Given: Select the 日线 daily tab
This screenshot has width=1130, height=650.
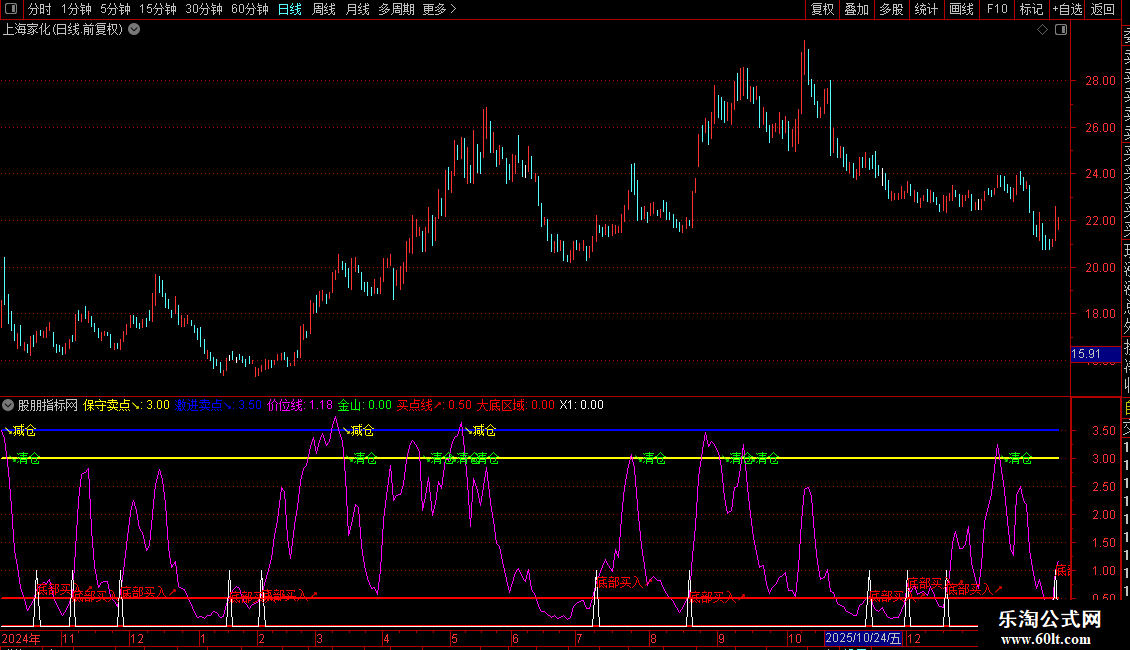Looking at the screenshot, I should point(290,9).
